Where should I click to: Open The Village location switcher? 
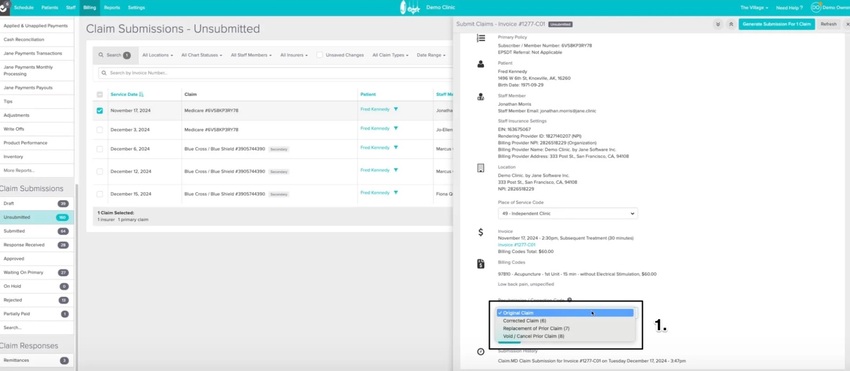[754, 8]
